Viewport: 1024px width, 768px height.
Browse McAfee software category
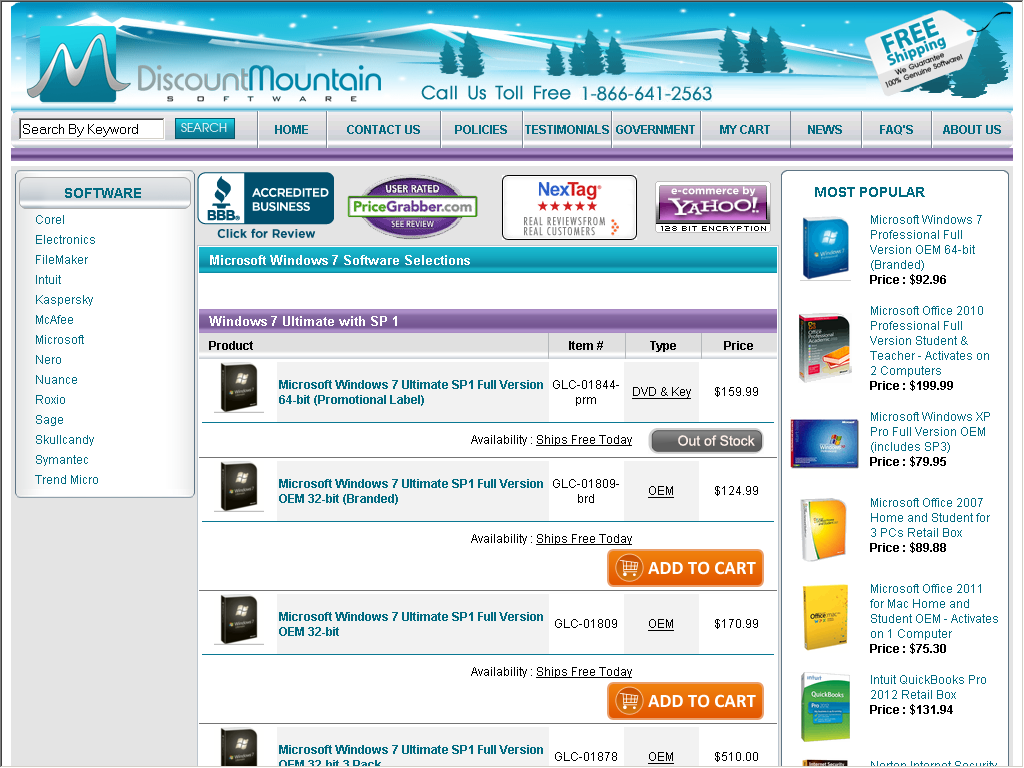click(x=54, y=319)
